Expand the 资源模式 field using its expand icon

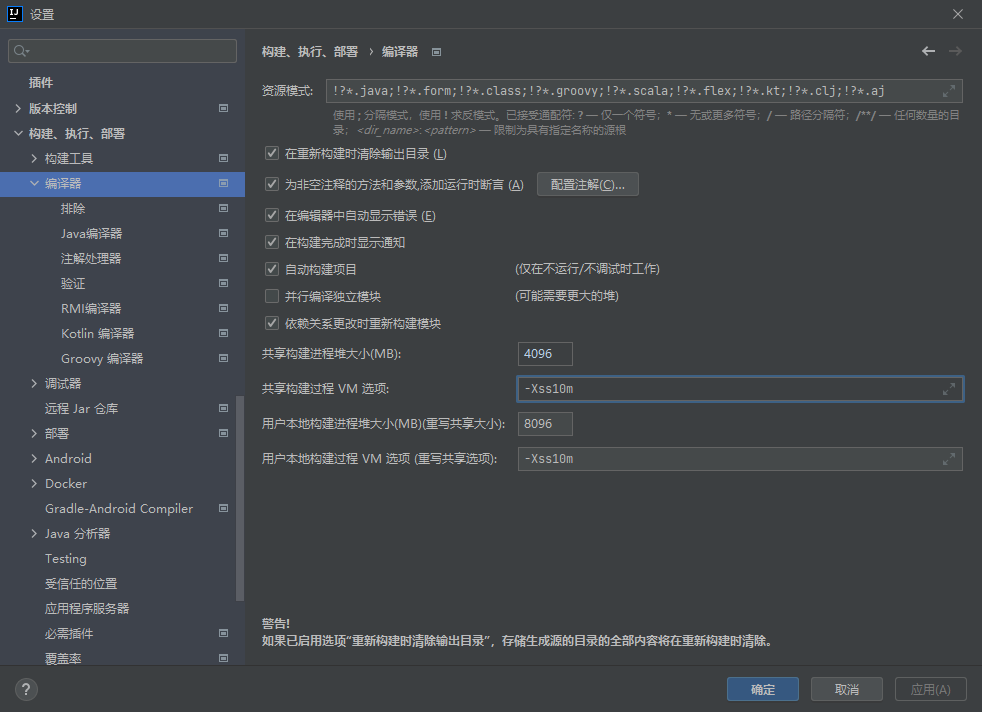click(x=949, y=91)
